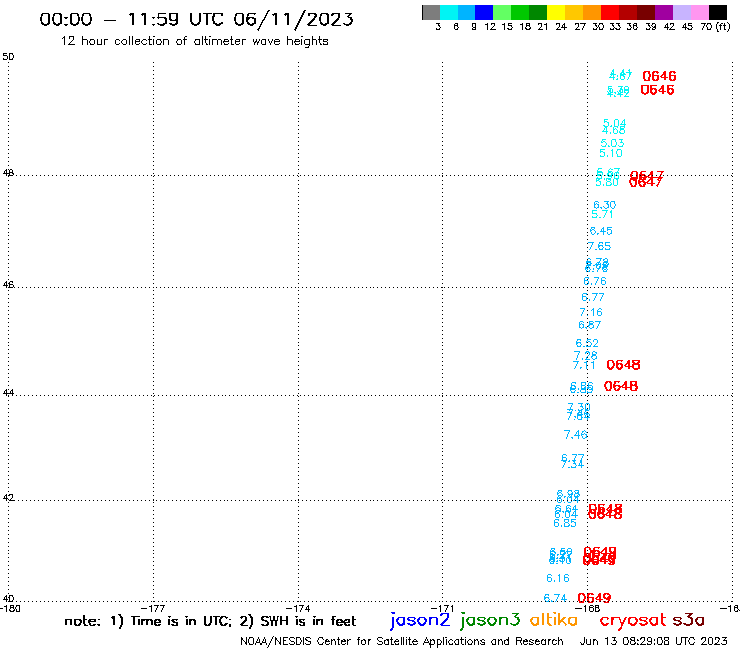
Task: Click the latitude axis label 48
Action: click(x=8, y=173)
